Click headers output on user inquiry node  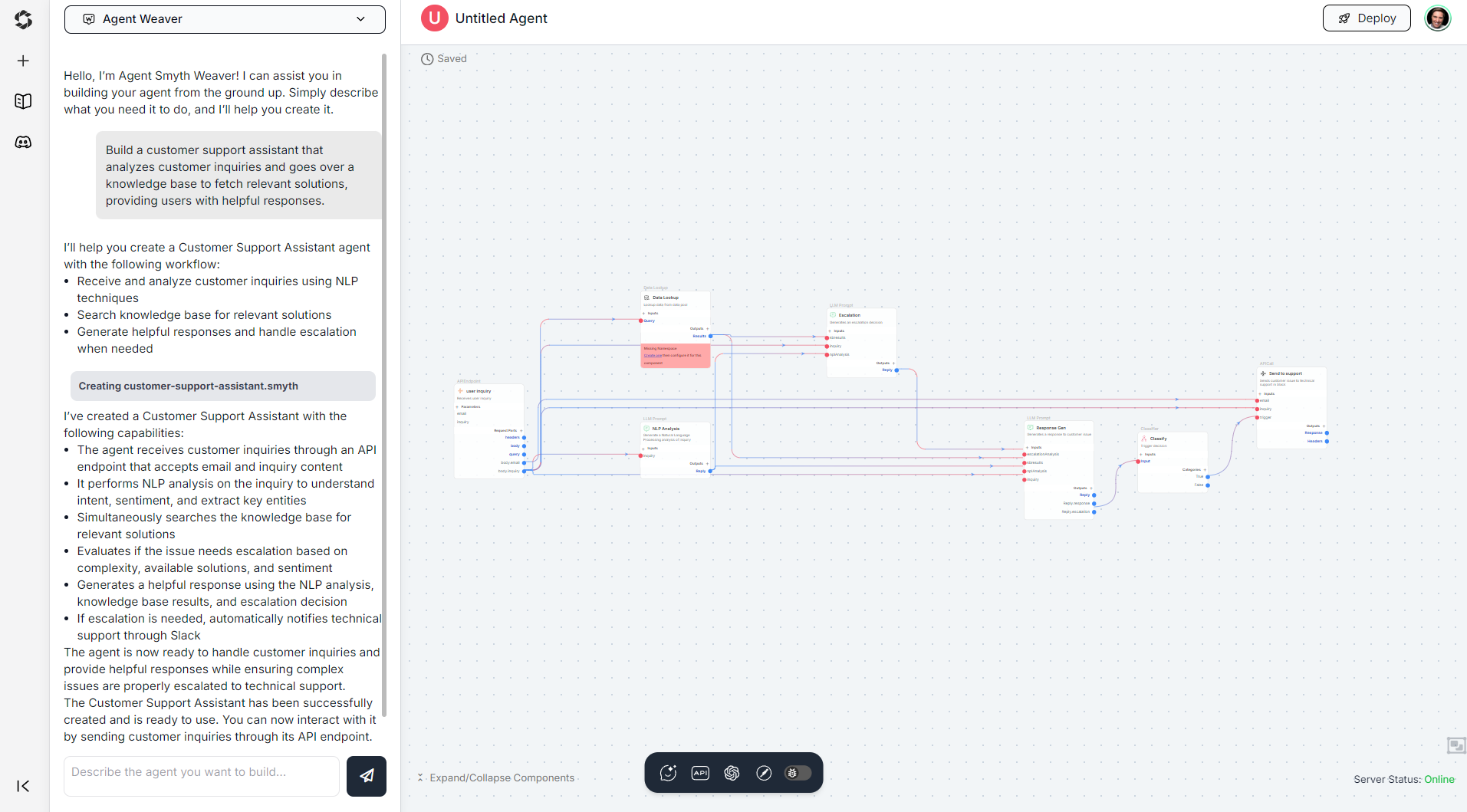point(524,438)
